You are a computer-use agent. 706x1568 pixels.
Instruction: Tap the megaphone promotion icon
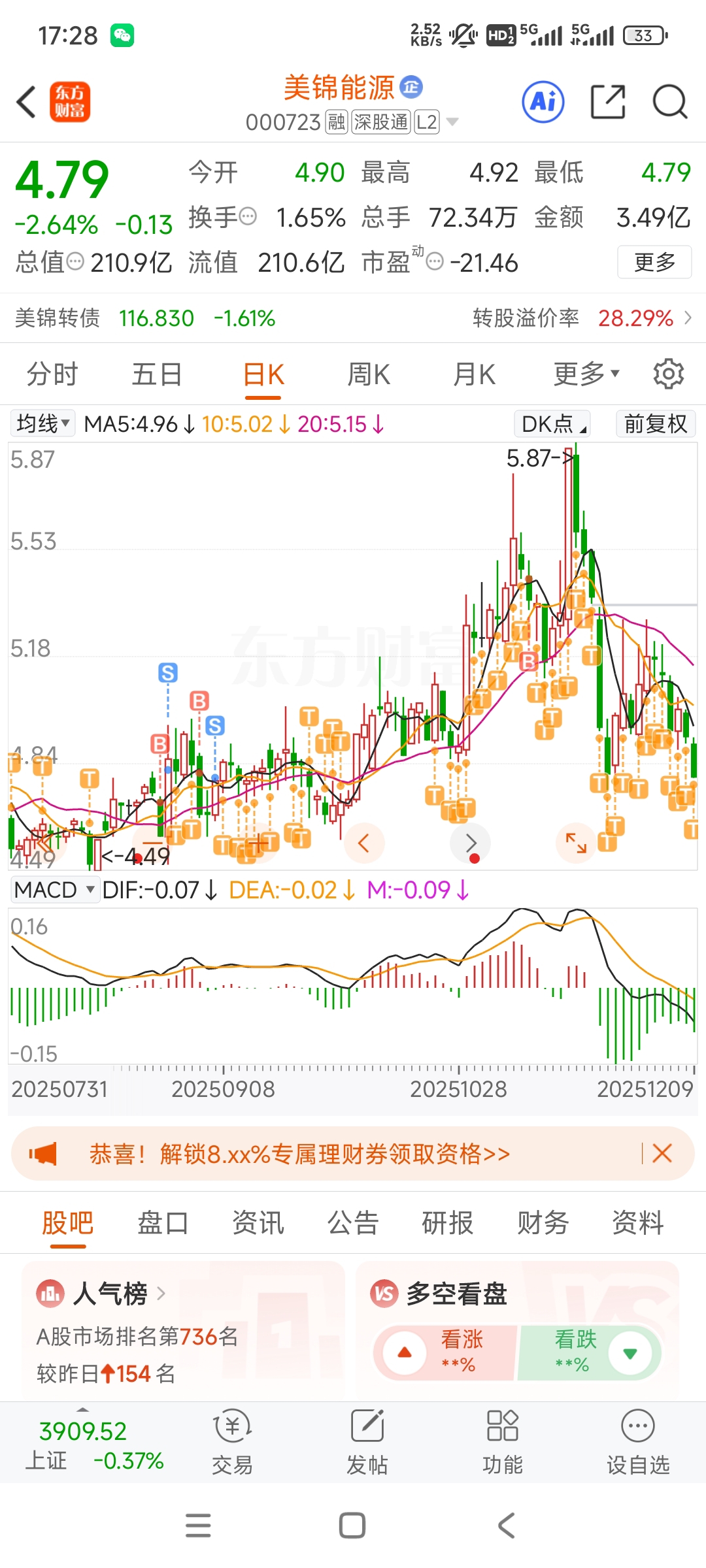point(43,1154)
